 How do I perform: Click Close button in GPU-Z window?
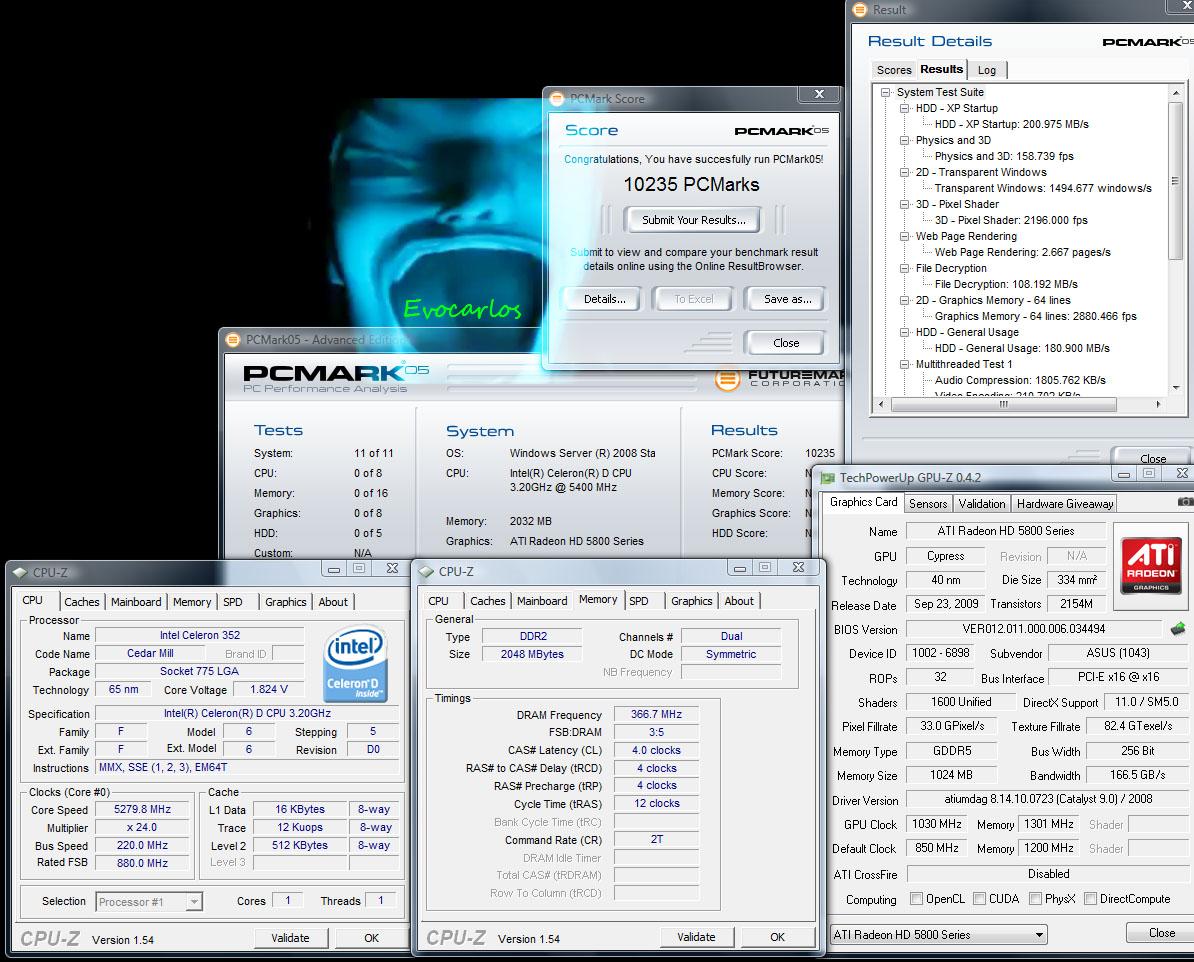[1160, 933]
